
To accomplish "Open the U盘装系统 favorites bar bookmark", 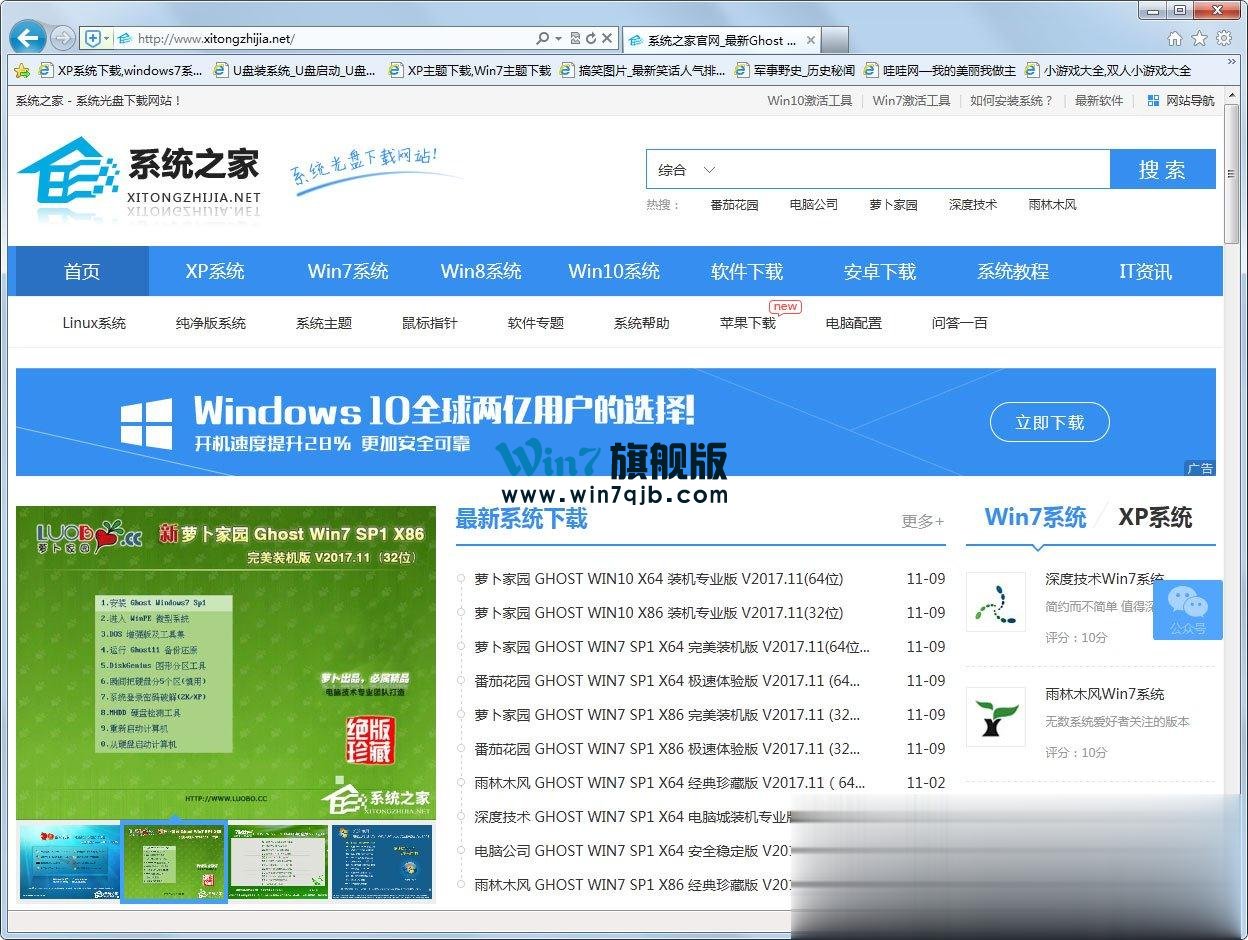I will tap(295, 71).
